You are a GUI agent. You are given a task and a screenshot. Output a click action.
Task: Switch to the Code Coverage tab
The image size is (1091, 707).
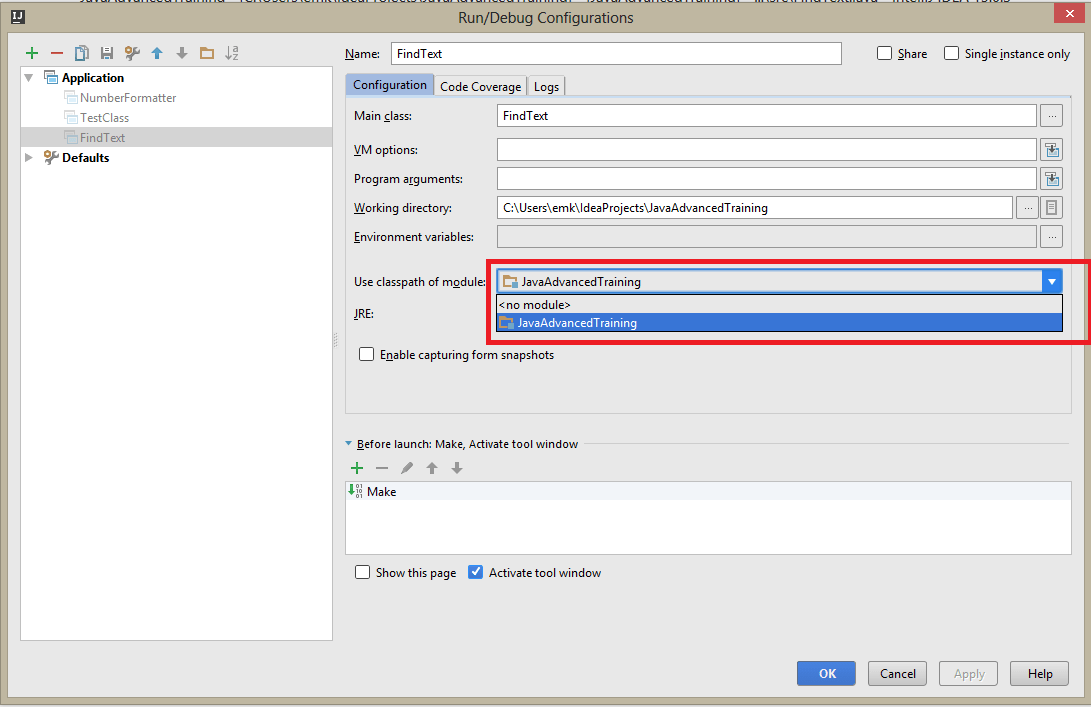[x=480, y=86]
